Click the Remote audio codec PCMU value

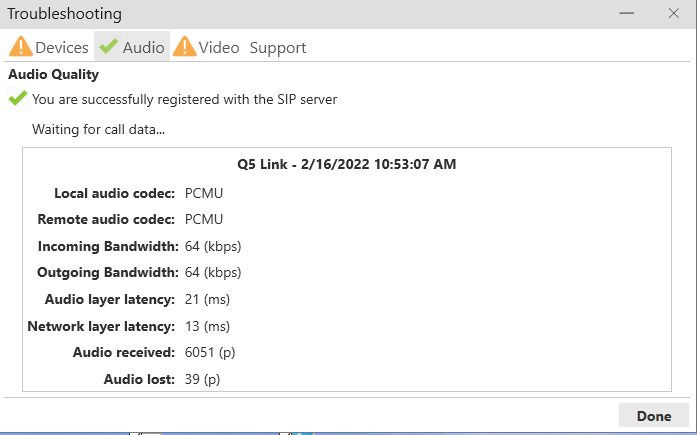[204, 219]
